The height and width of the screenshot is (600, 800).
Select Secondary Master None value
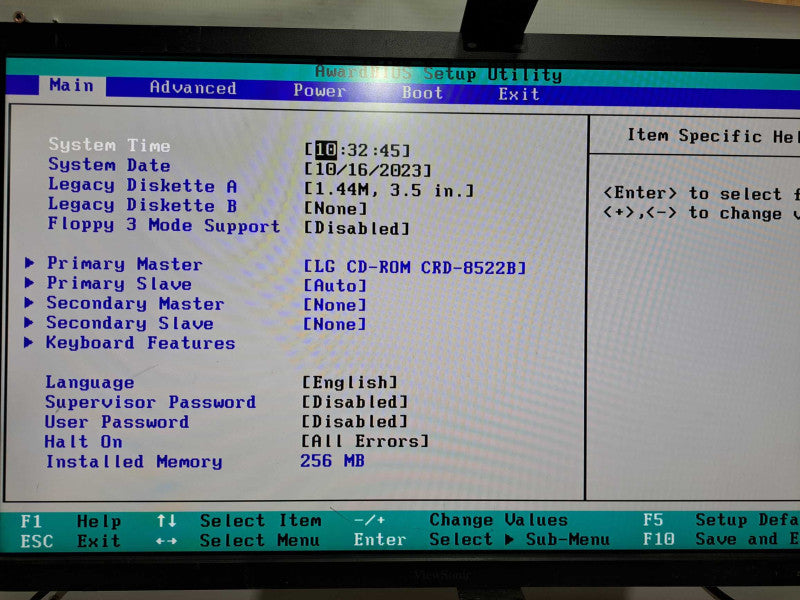point(335,305)
